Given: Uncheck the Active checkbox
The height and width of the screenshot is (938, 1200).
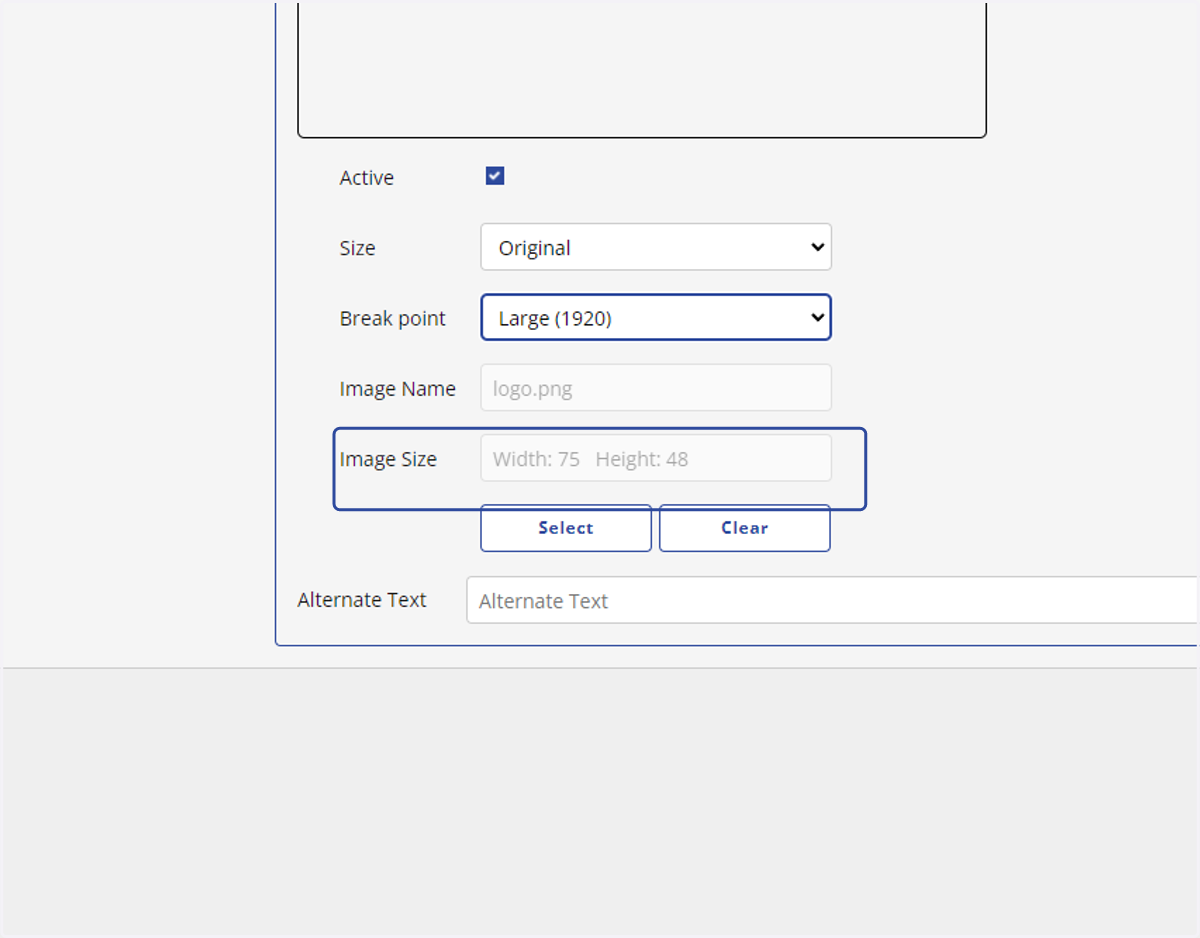Looking at the screenshot, I should pyautogui.click(x=495, y=176).
